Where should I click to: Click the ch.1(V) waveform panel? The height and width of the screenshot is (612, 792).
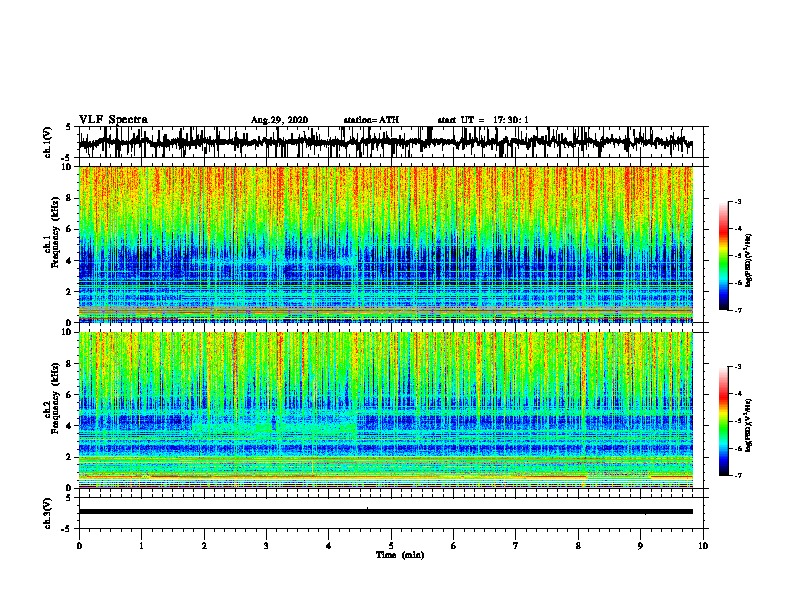(391, 142)
